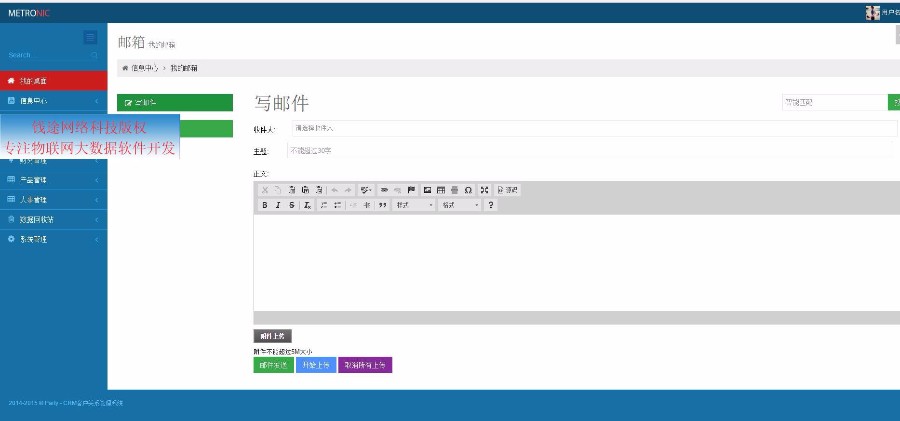This screenshot has width=900, height=421.
Task: Click the METRONIC logo
Action: click(x=29, y=13)
